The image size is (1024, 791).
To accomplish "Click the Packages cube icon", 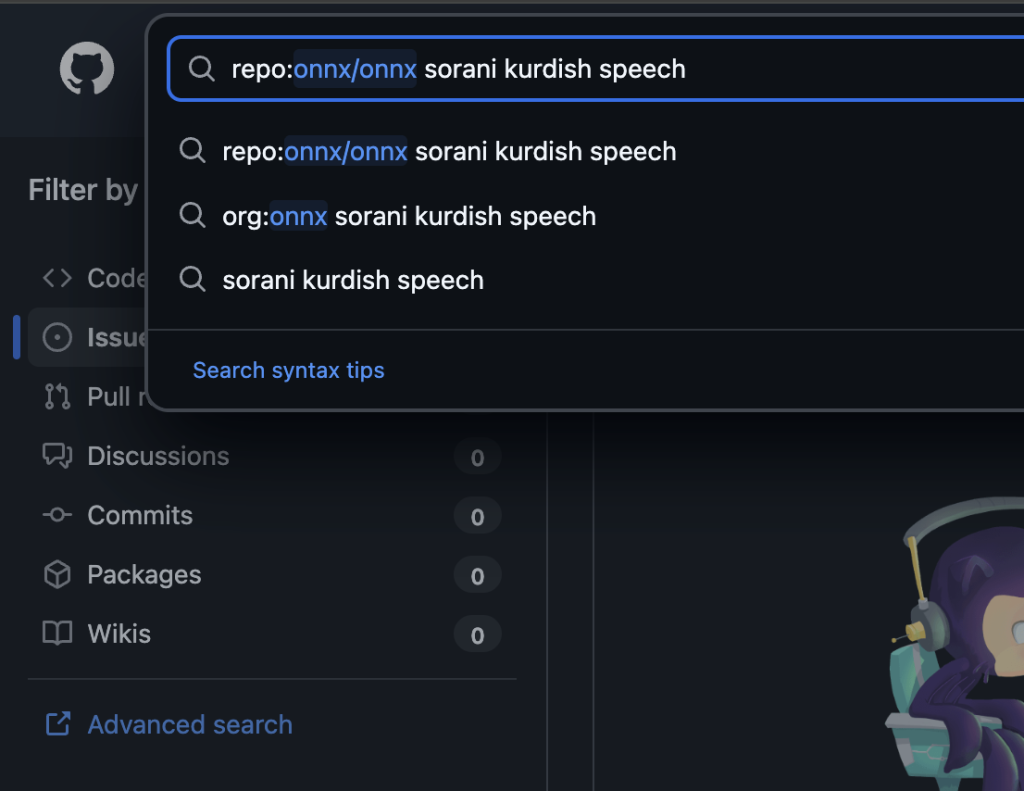I will click(x=57, y=575).
